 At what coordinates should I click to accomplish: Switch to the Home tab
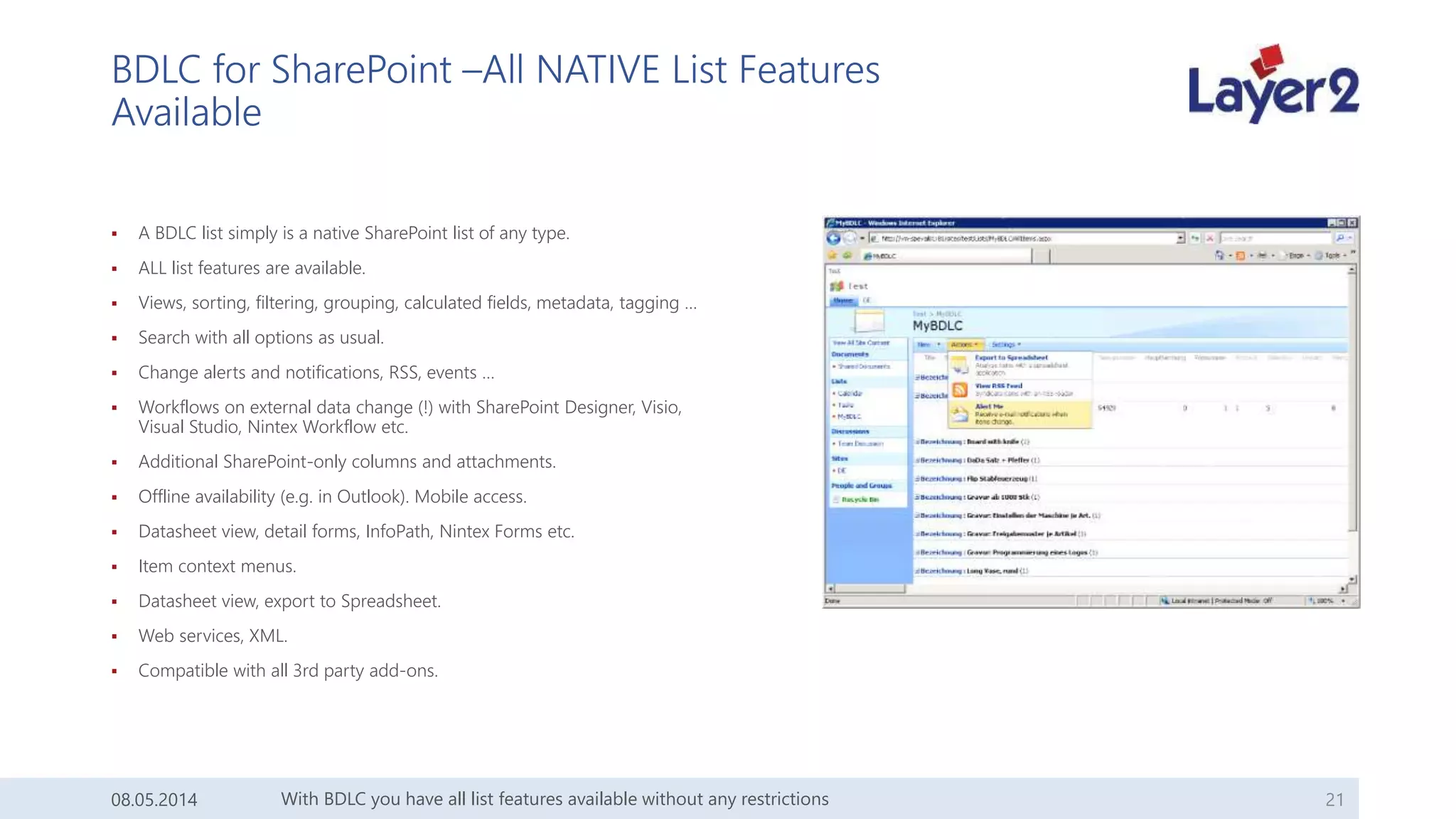843,301
